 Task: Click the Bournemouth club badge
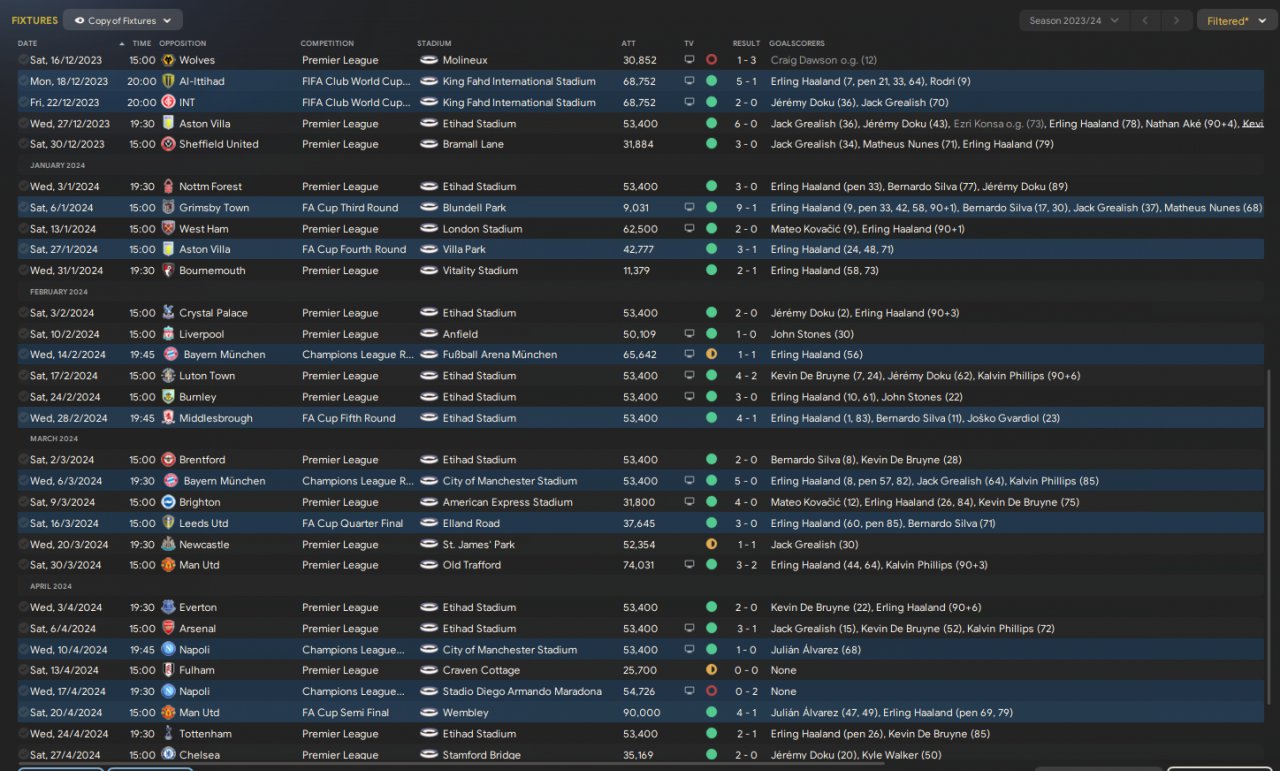tap(168, 270)
